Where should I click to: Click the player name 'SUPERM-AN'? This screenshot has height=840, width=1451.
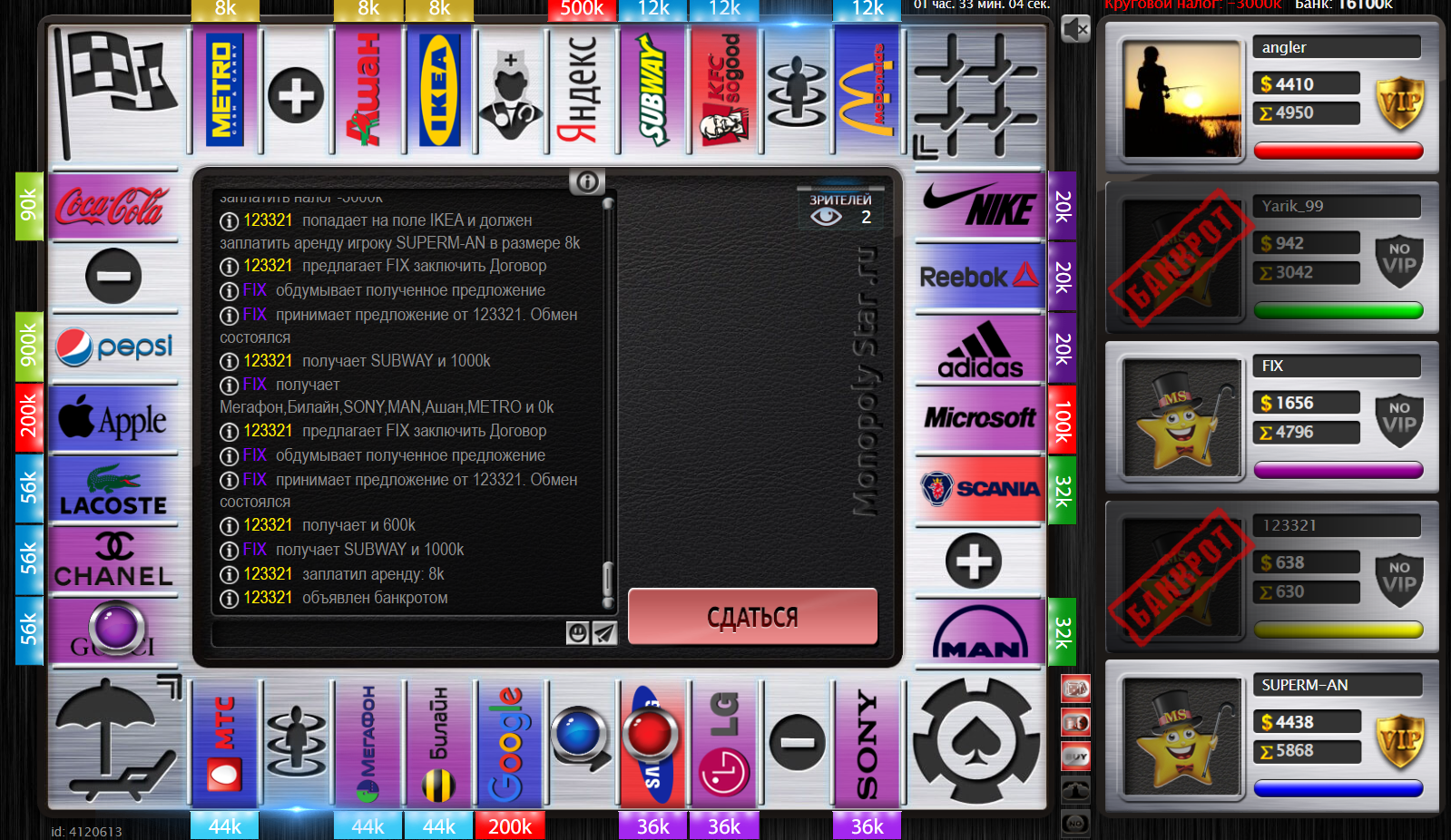tap(1304, 685)
